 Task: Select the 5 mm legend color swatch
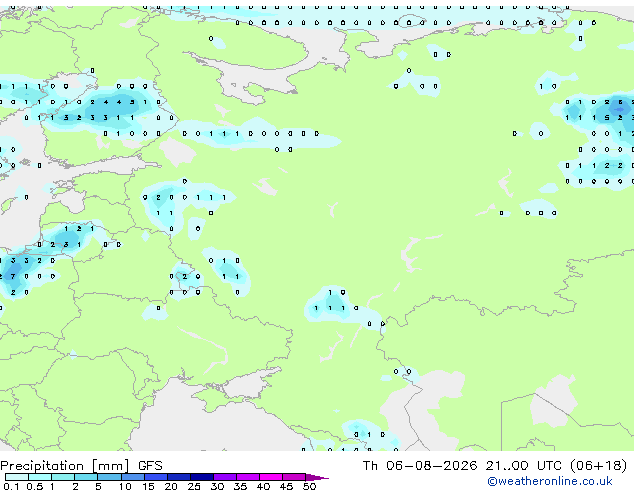tap(109, 477)
